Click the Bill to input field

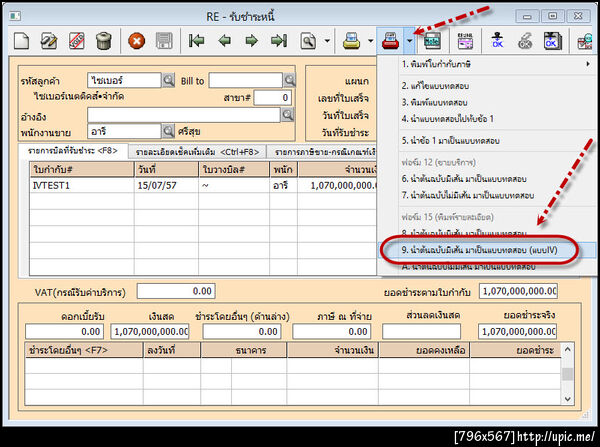pyautogui.click(x=246, y=80)
